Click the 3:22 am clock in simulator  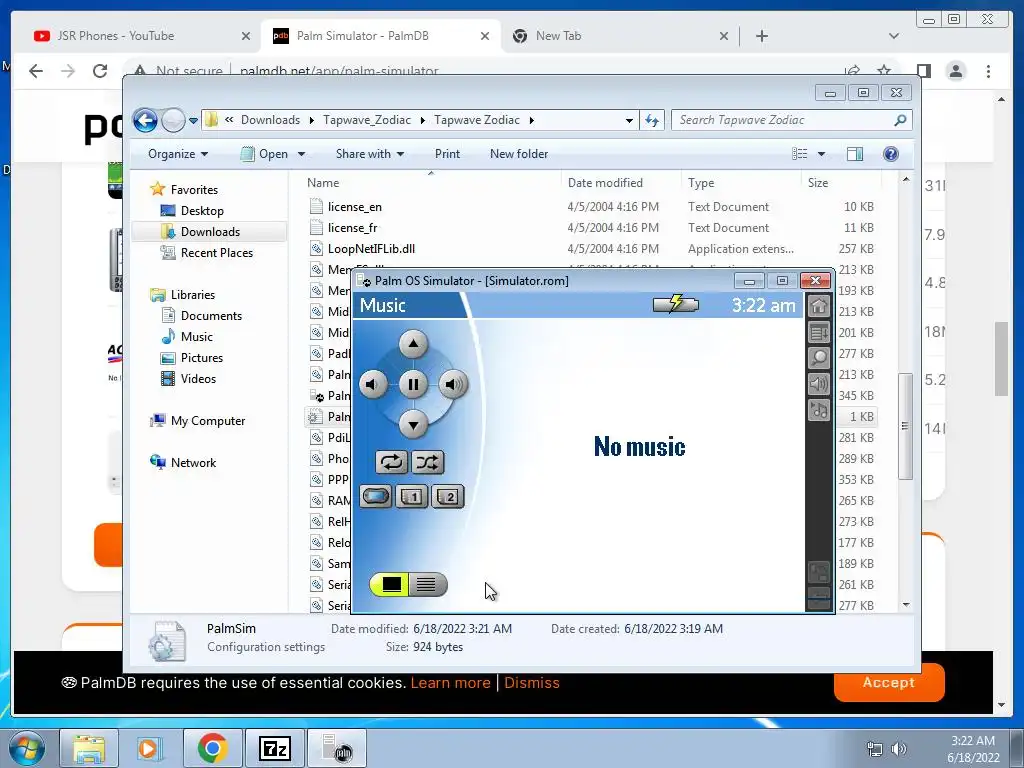(763, 306)
